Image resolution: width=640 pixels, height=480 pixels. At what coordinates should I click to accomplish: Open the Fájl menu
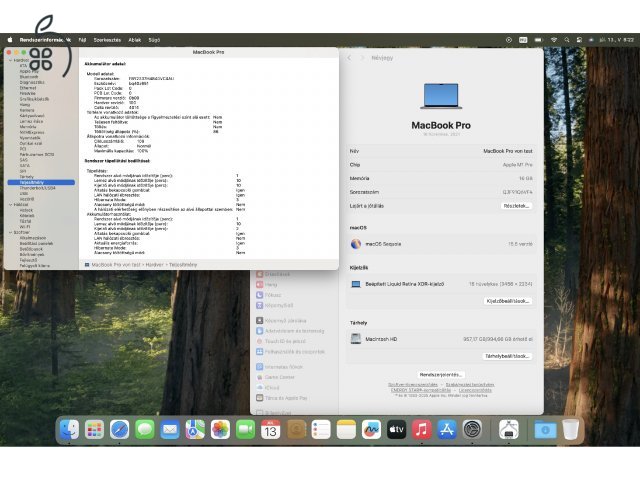pos(82,40)
